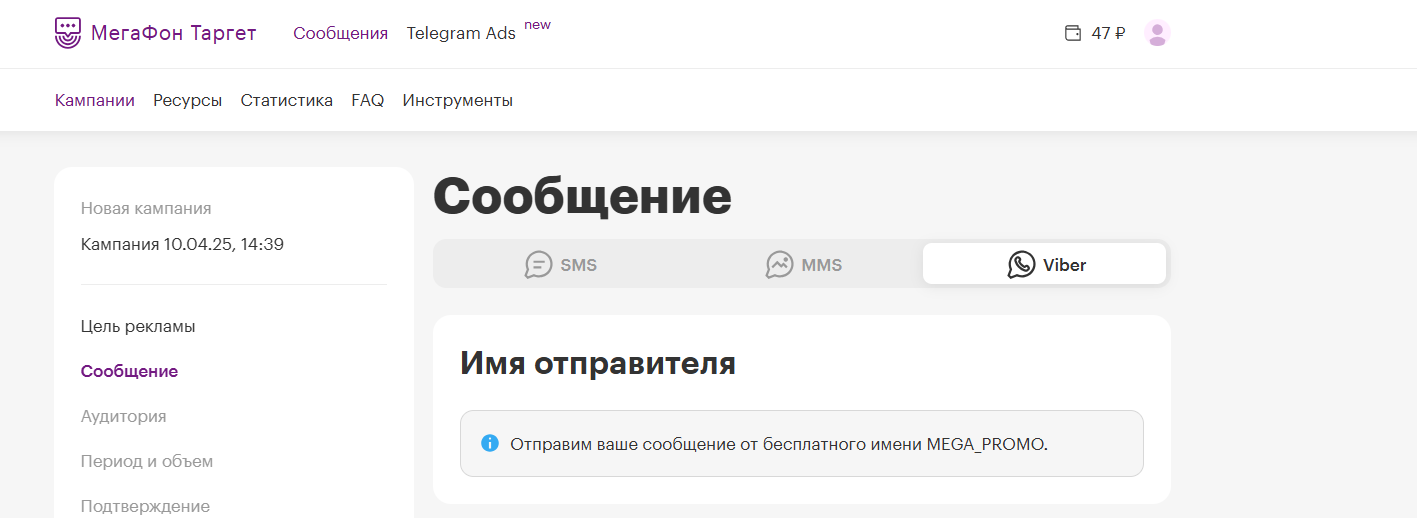The image size is (1417, 518).
Task: Click the 47 ₽ balance amount
Action: coord(1108,33)
